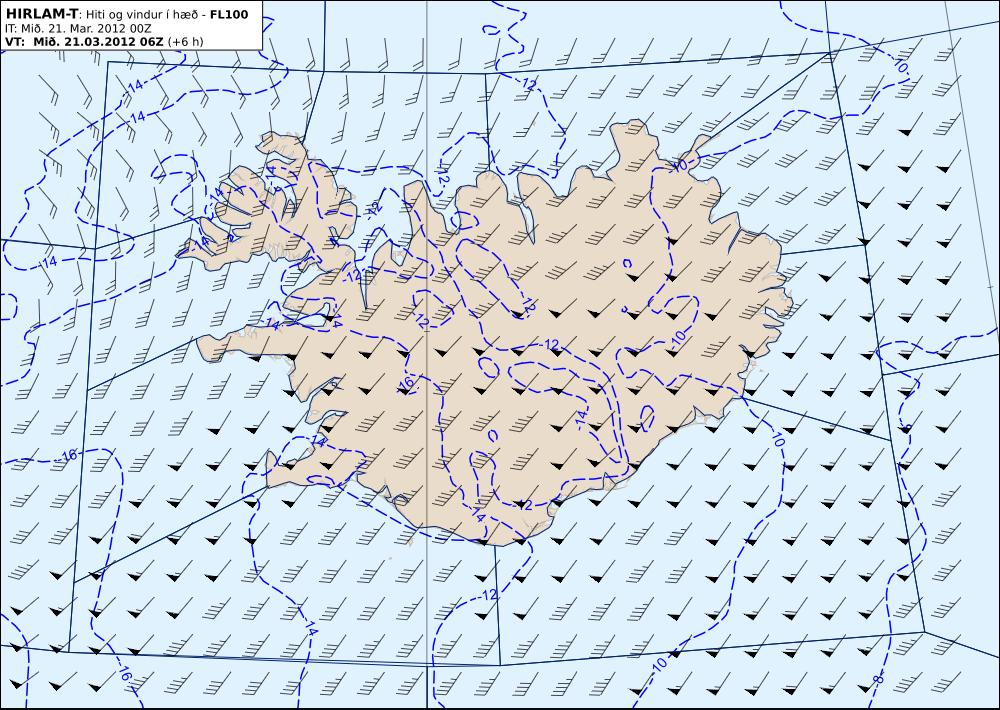The height and width of the screenshot is (710, 1000).
Task: Click the FL100 flight level label
Action: pyautogui.click(x=229, y=14)
